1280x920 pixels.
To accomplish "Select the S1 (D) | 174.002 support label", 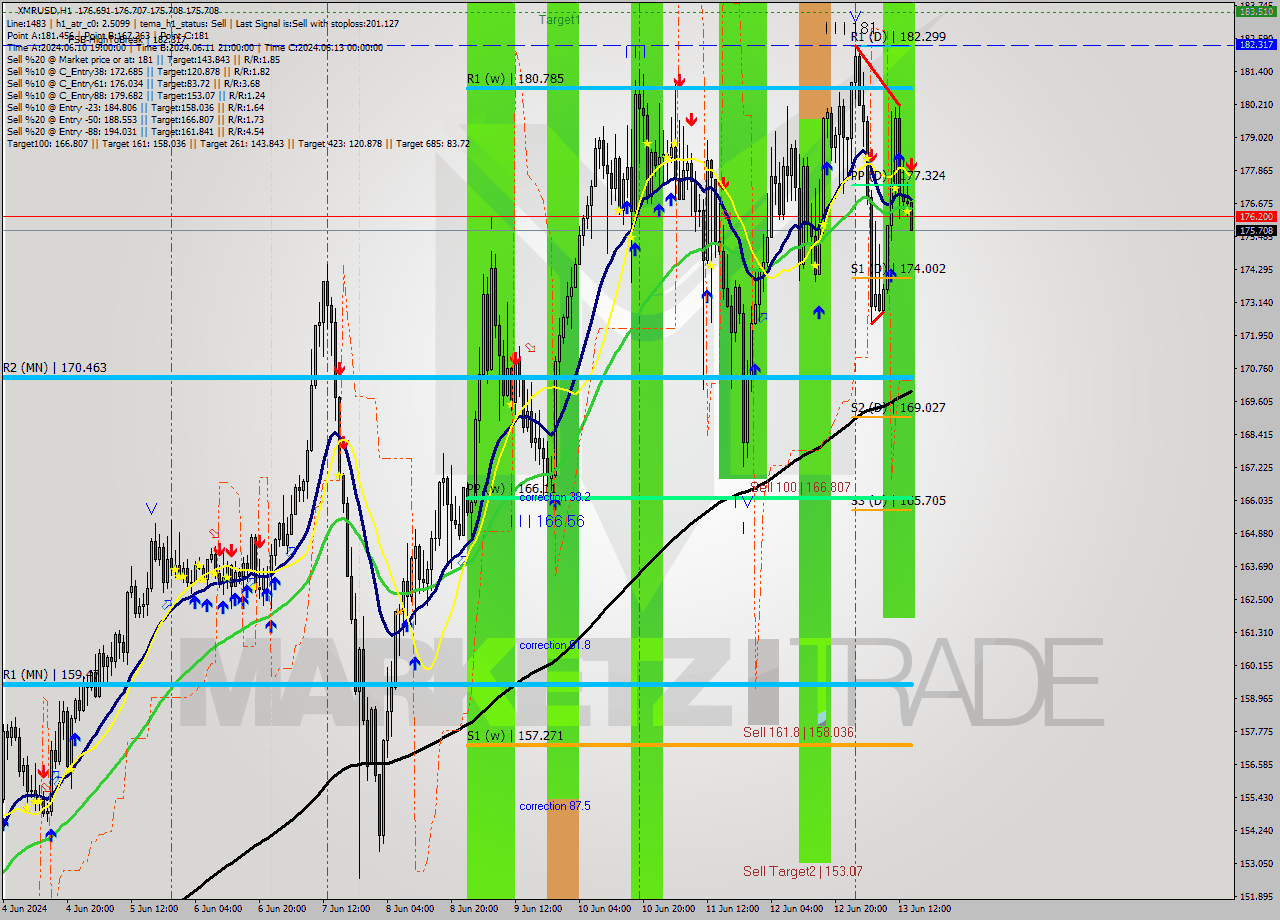I will [x=898, y=269].
